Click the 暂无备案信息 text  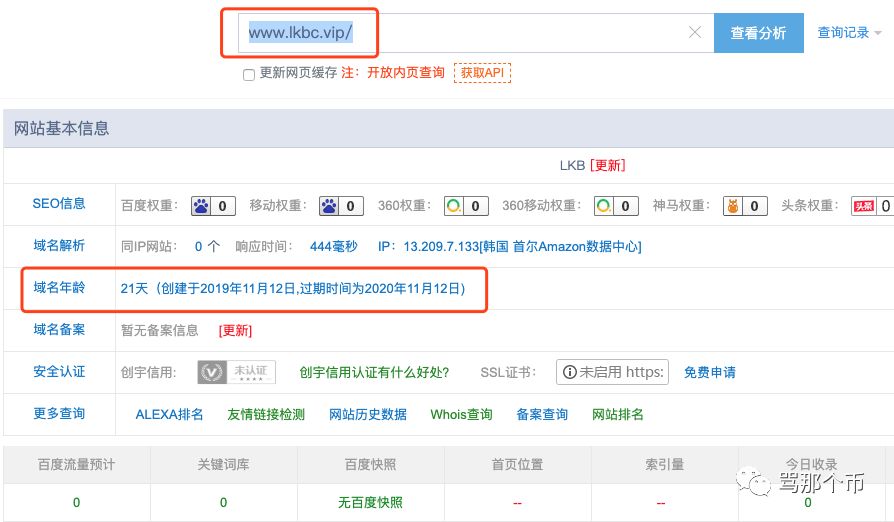coord(160,331)
